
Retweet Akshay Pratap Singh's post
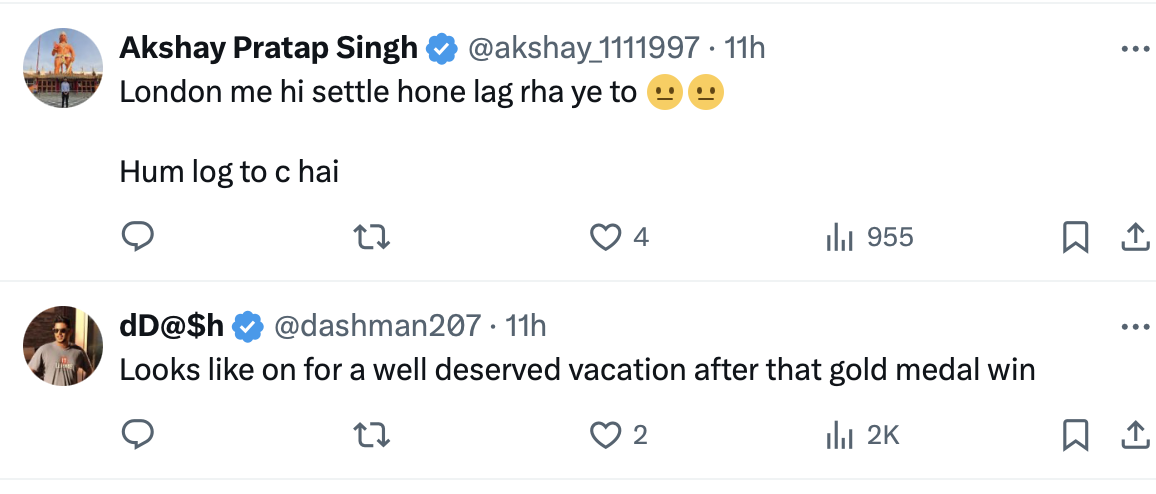[373, 237]
